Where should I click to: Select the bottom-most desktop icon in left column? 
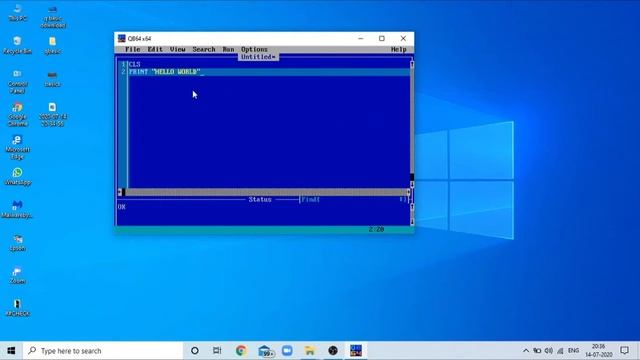[x=17, y=308]
